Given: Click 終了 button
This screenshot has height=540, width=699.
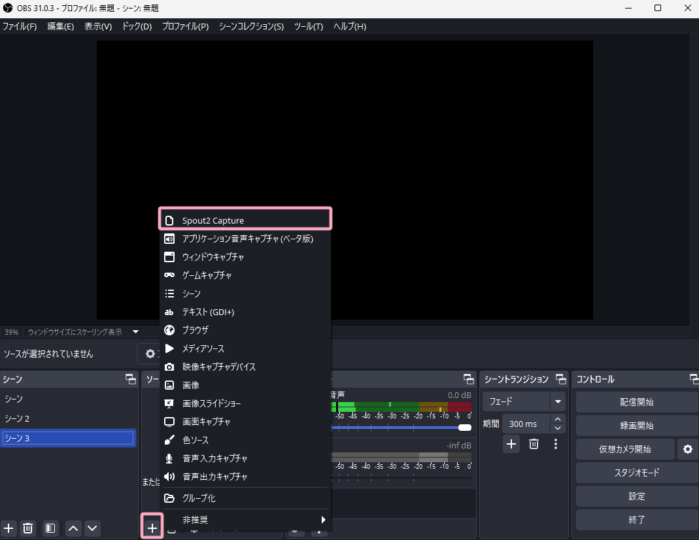Looking at the screenshot, I should tap(637, 519).
